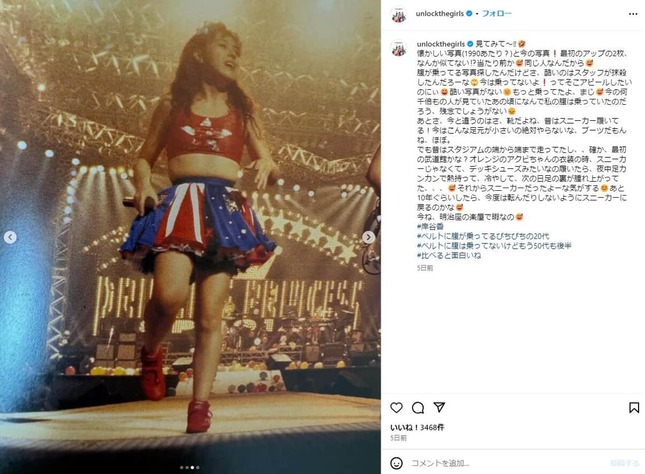This screenshot has height=474, width=645.
Task: Open the hashtag #岸谷香
Action: click(x=430, y=226)
